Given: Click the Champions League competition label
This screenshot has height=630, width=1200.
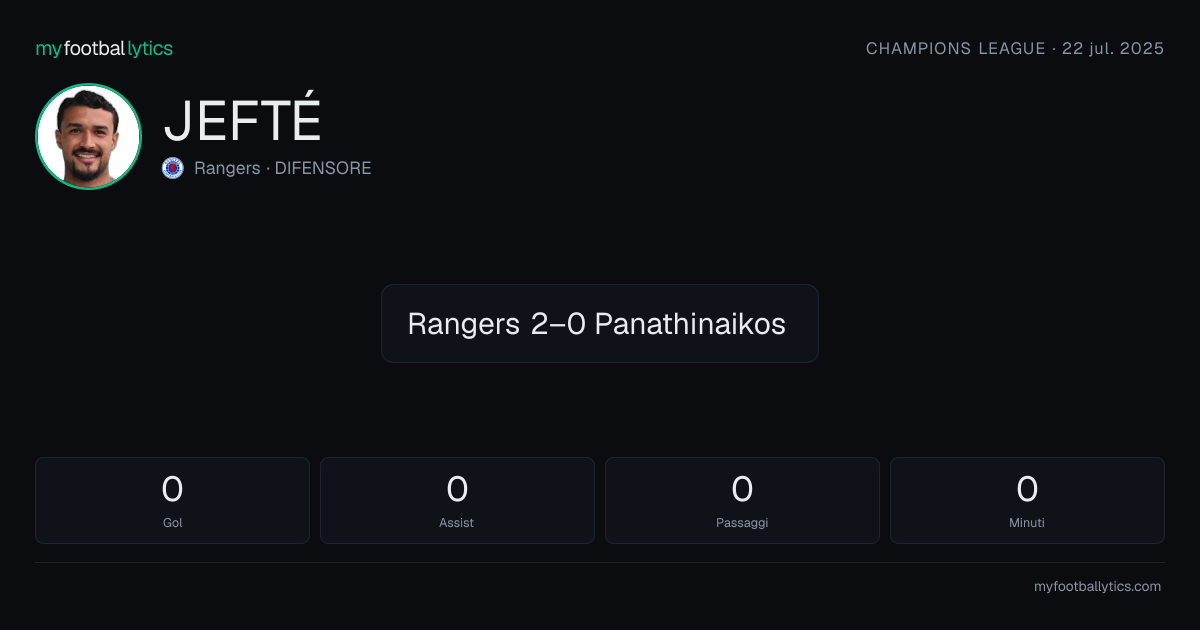Looking at the screenshot, I should (x=955, y=48).
